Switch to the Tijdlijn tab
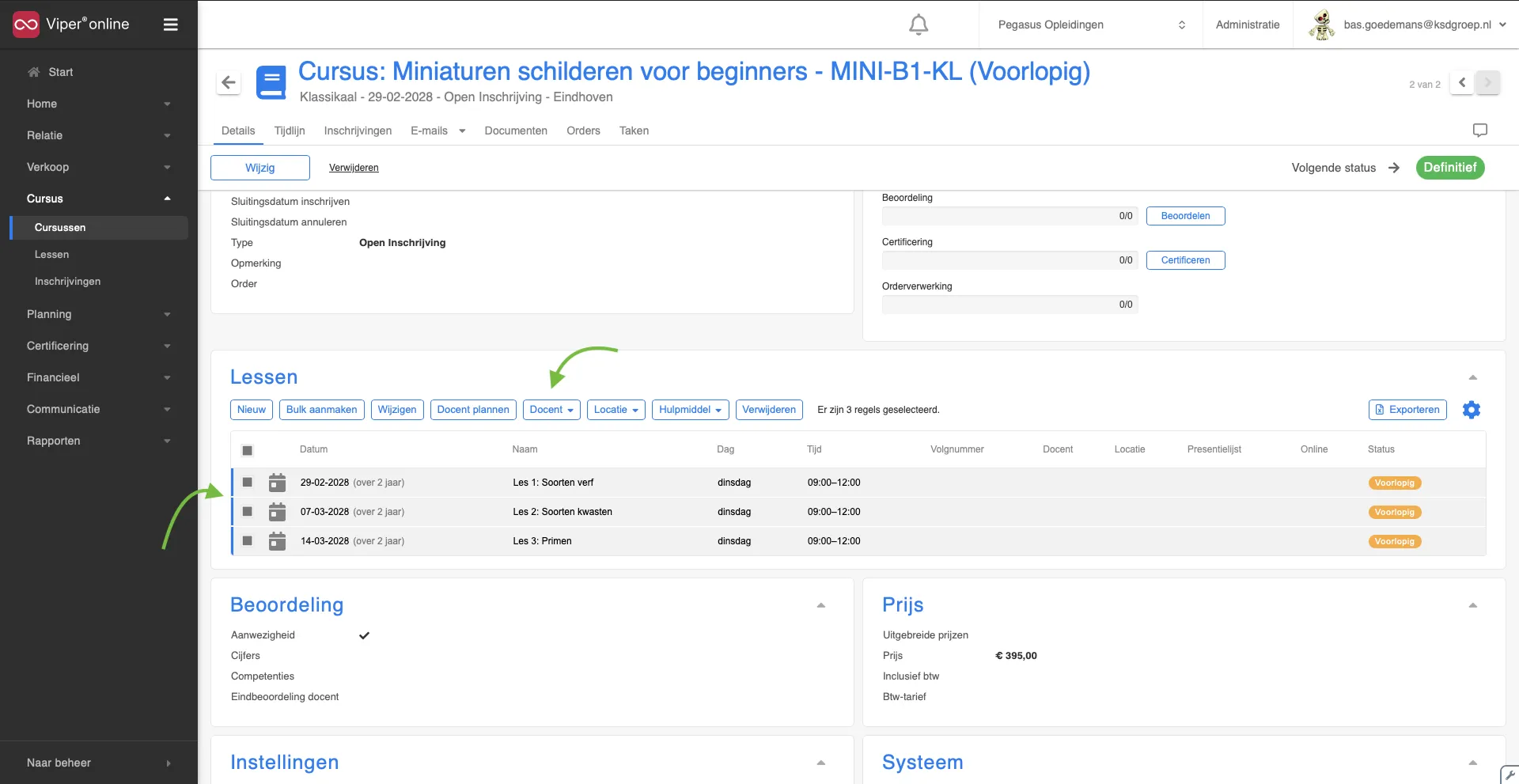 coord(290,131)
